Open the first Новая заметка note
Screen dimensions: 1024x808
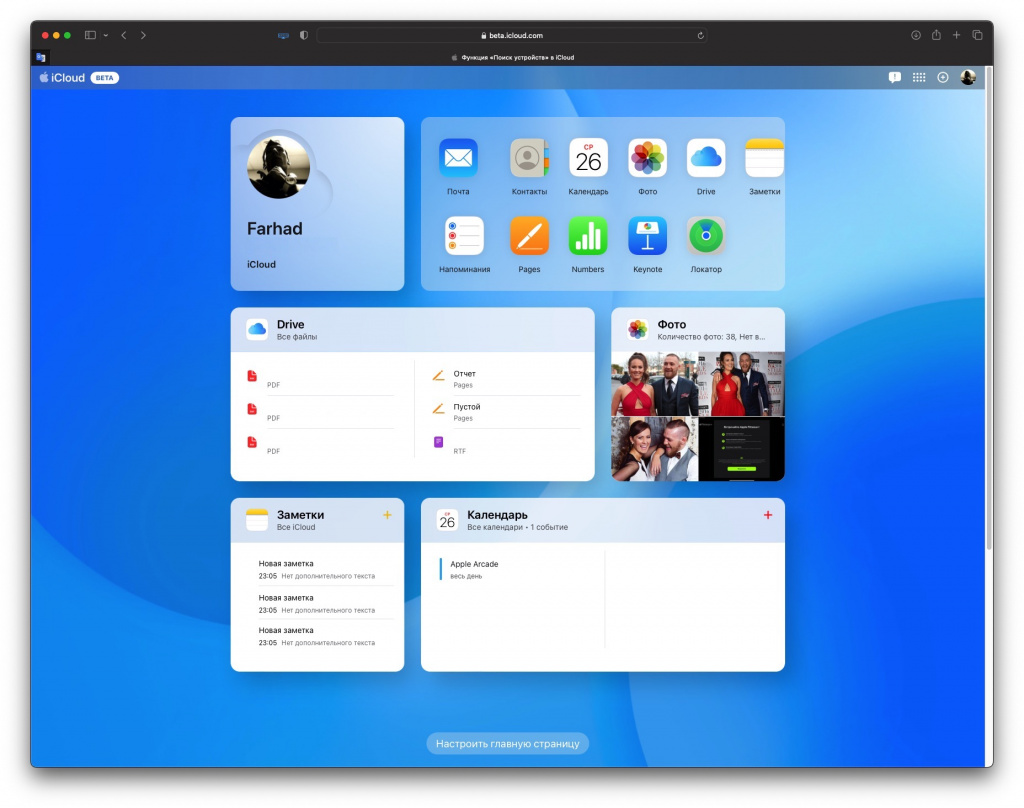325,570
